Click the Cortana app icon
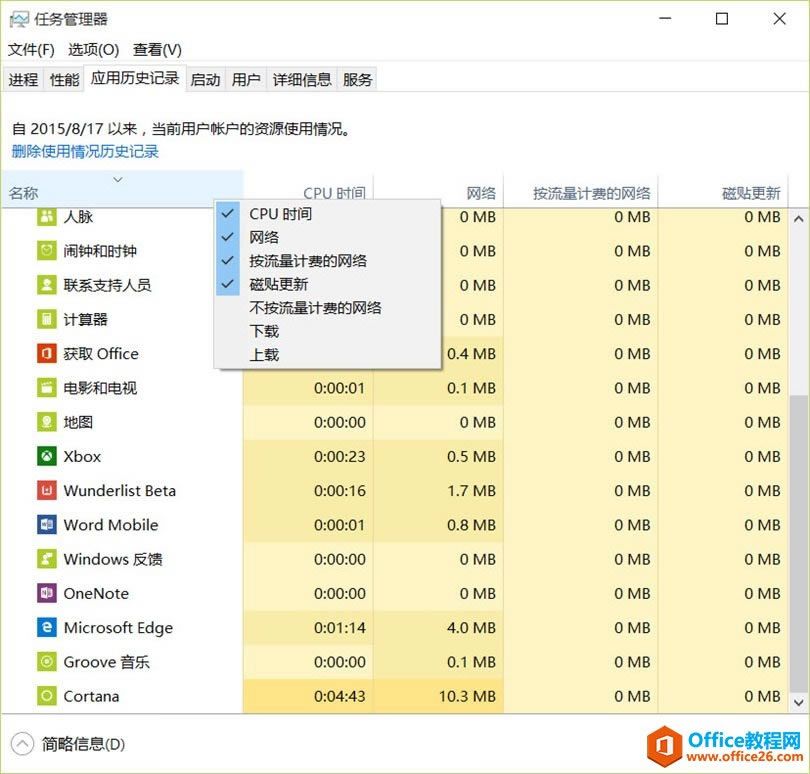 pos(46,696)
